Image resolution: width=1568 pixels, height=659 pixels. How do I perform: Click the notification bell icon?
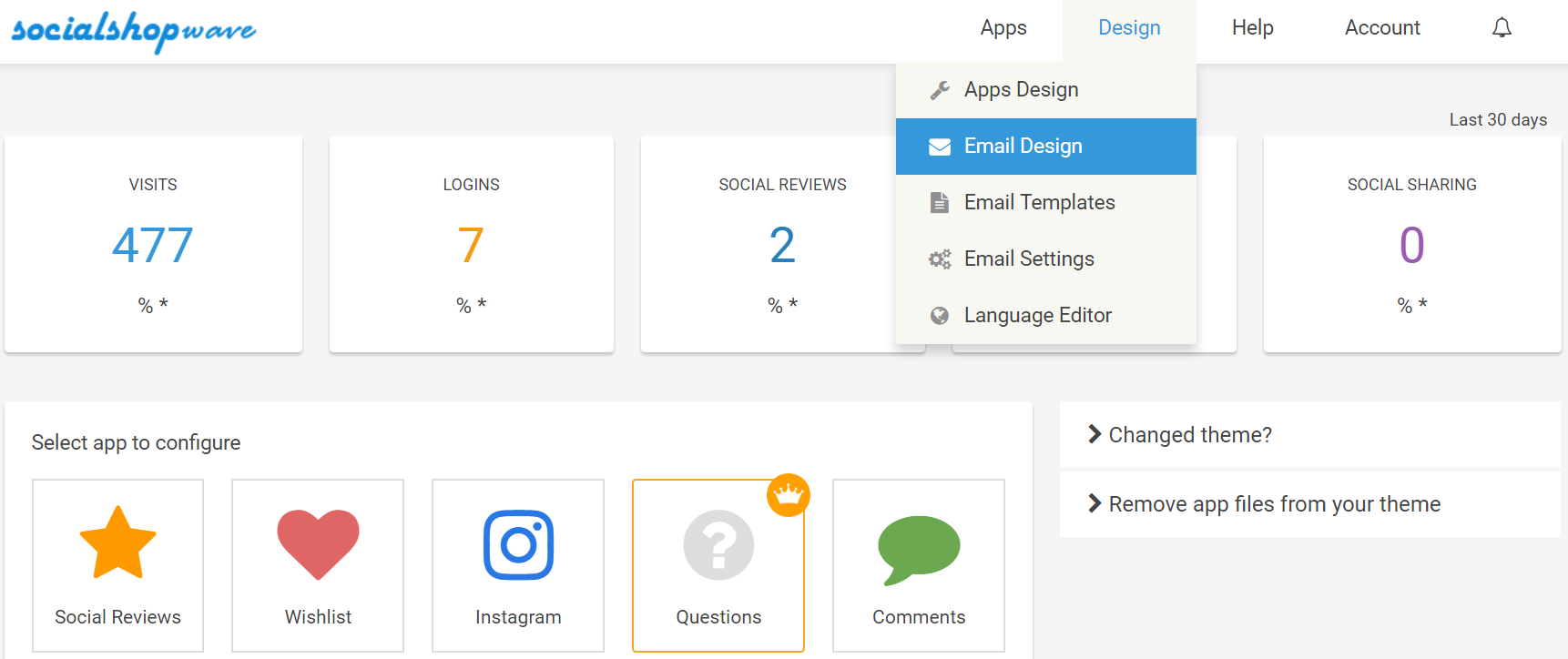pyautogui.click(x=1502, y=28)
